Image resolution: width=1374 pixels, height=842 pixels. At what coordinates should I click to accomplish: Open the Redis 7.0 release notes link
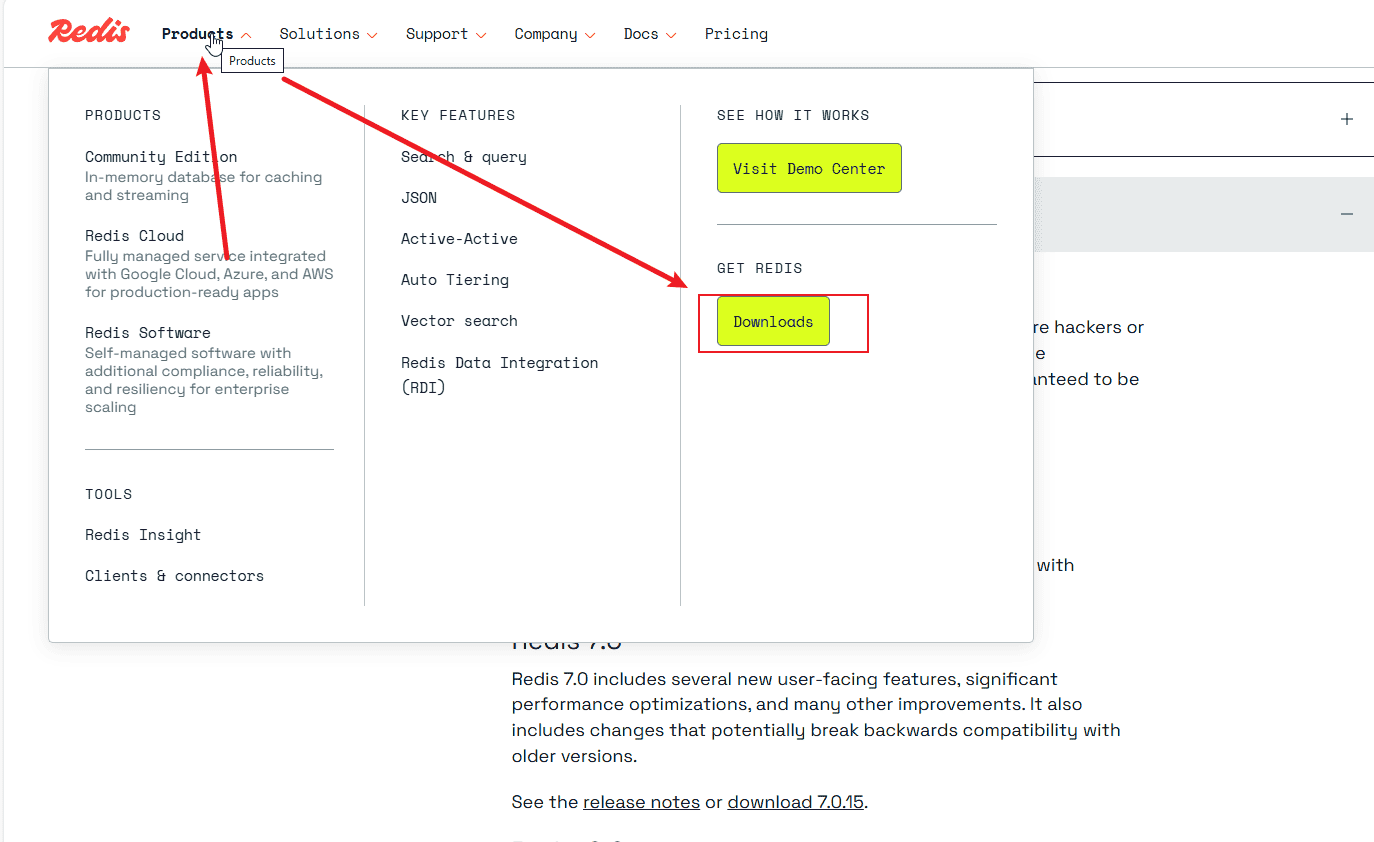click(x=641, y=802)
